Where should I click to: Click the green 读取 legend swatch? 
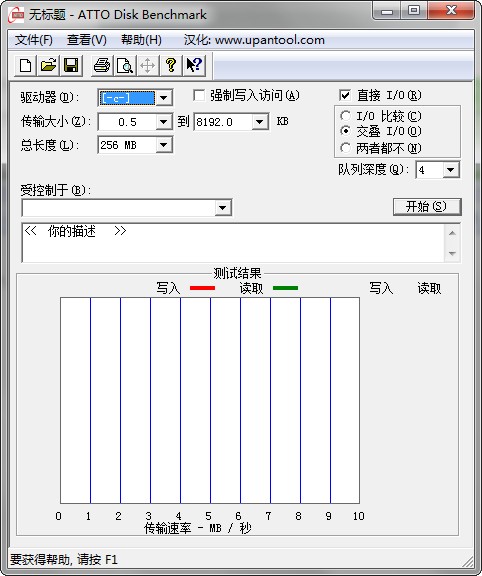(285, 288)
